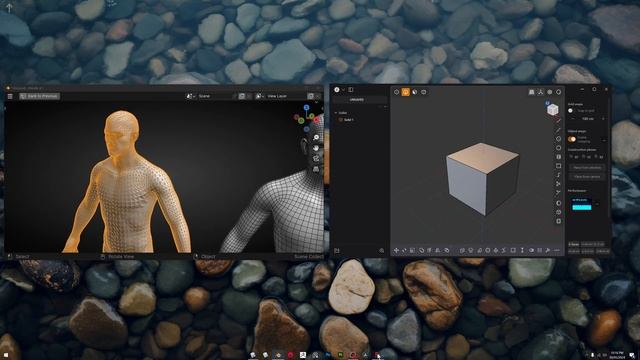Click the view orientation cube in Plasticity viewport
640x360 pixels.
tap(553, 109)
